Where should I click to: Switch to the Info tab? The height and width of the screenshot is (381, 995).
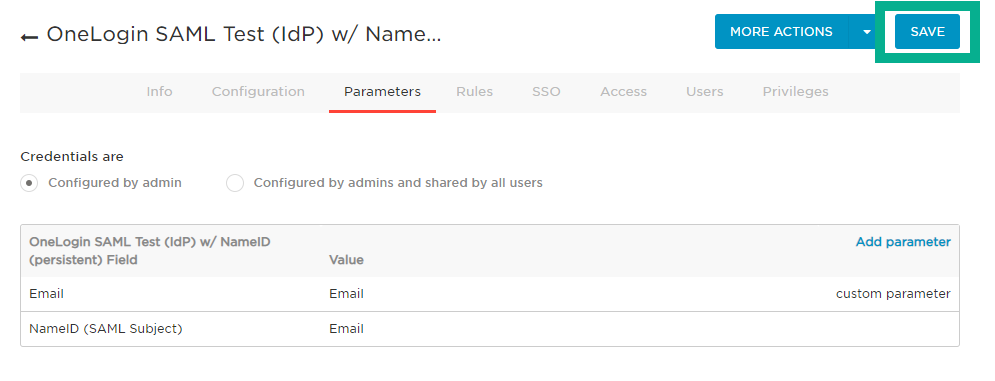[159, 91]
